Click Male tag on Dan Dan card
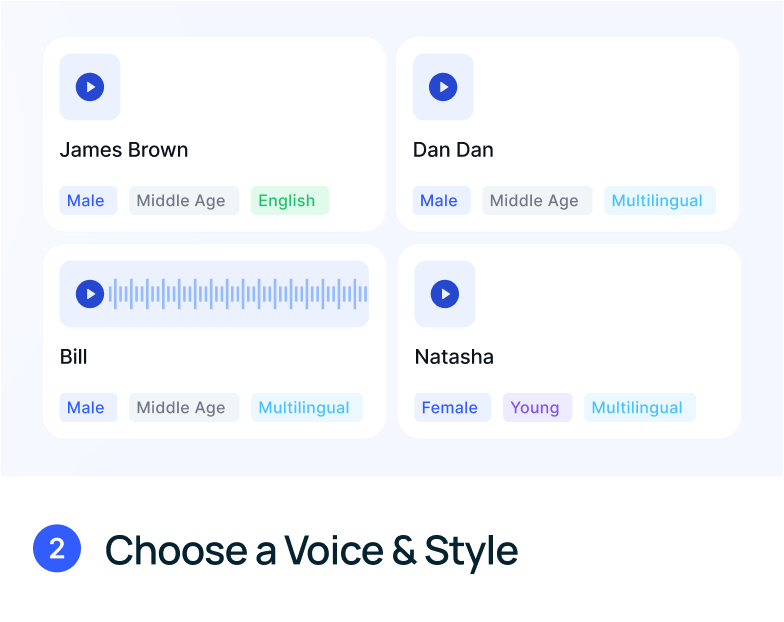The image size is (784, 622). [x=439, y=201]
